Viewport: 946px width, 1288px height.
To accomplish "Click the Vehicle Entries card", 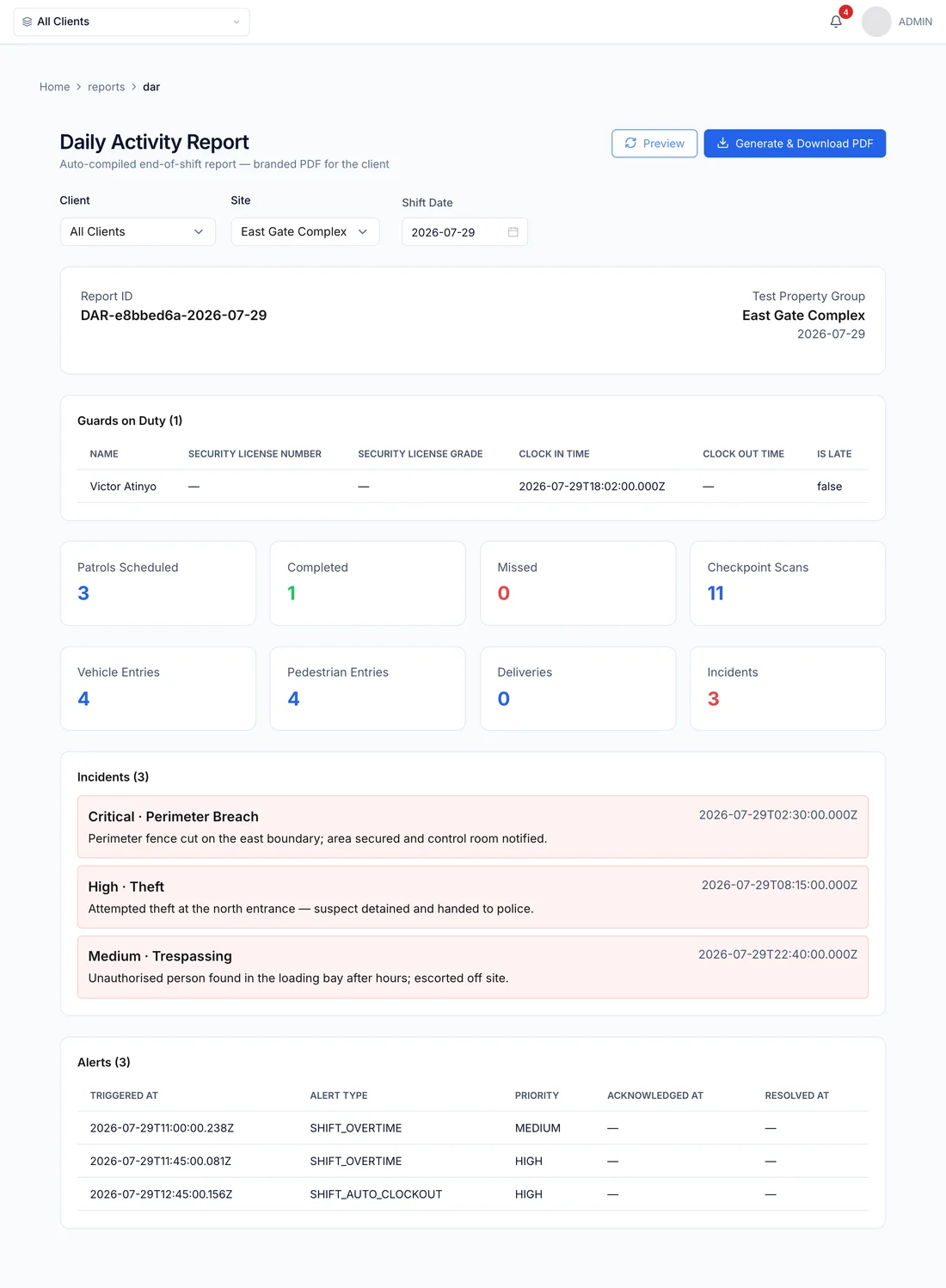I will click(x=158, y=689).
